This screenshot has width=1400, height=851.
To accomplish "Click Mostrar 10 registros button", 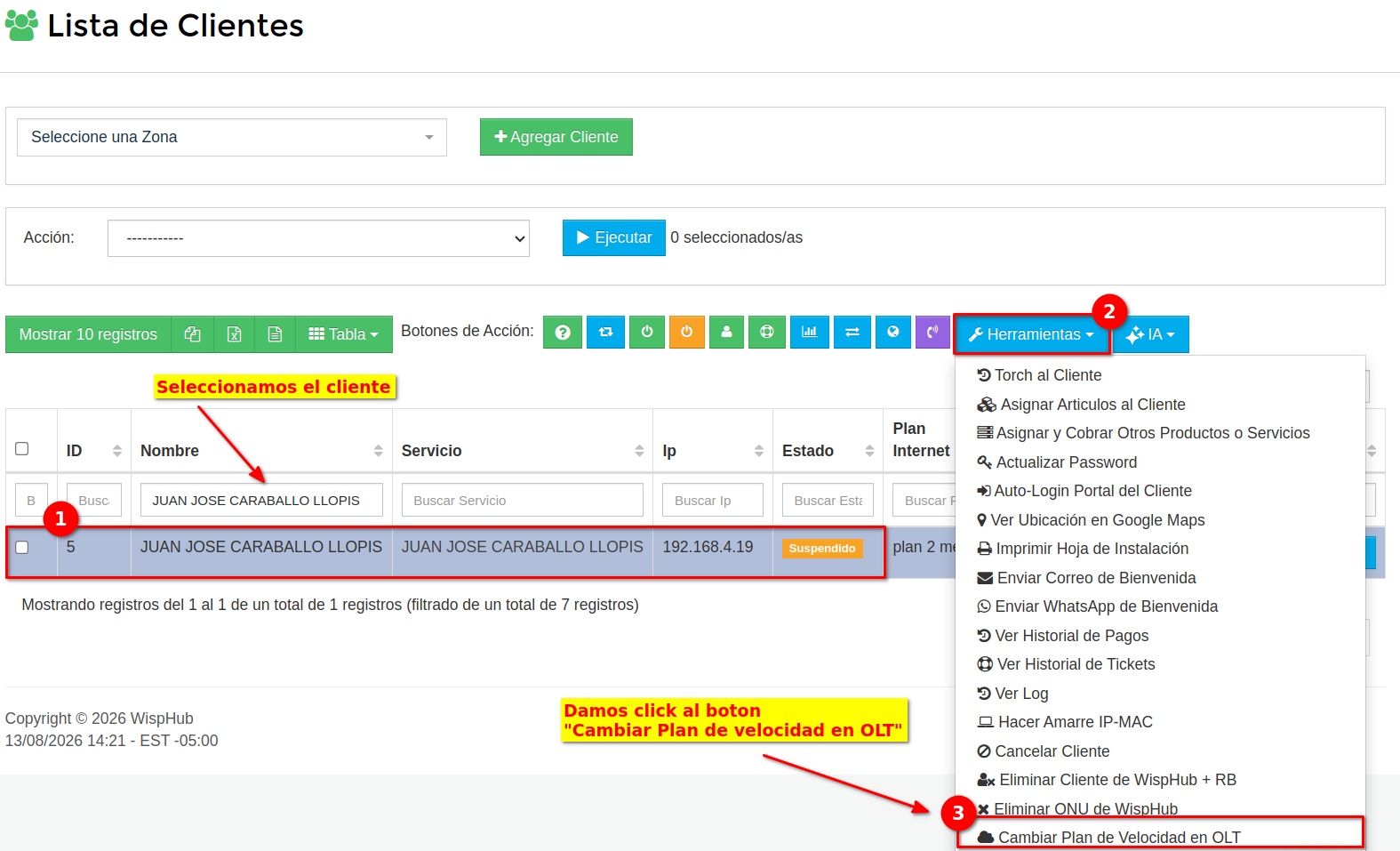I will pyautogui.click(x=88, y=334).
